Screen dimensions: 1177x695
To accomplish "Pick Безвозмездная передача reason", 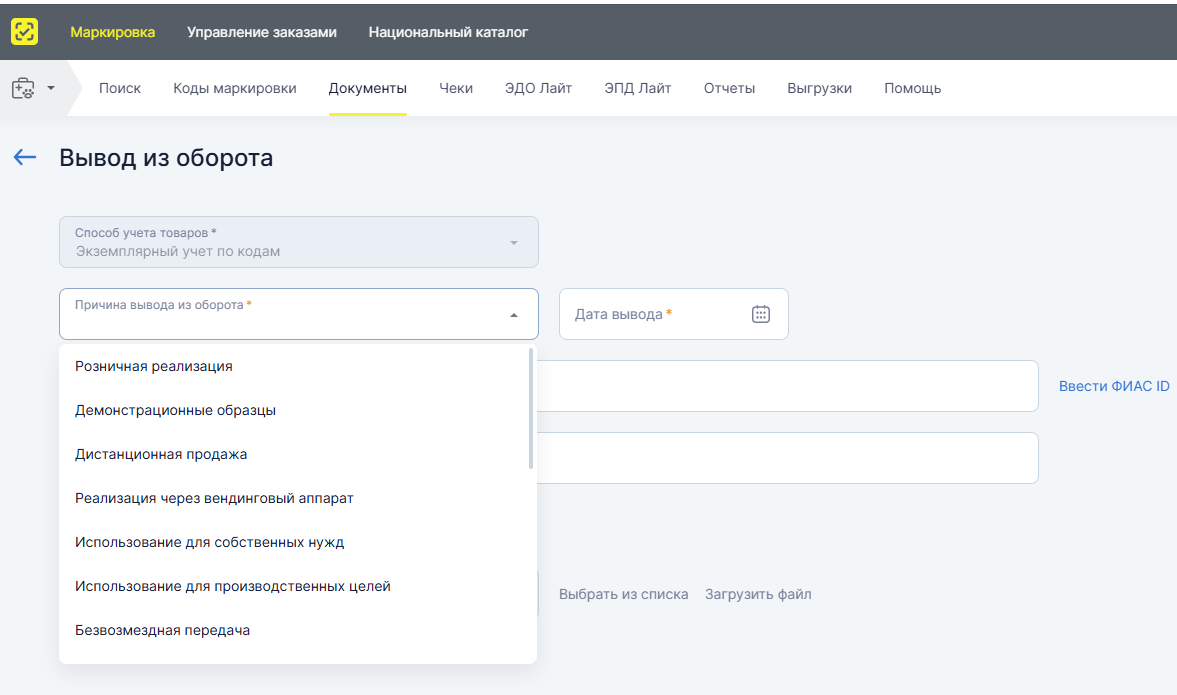I will pos(162,630).
